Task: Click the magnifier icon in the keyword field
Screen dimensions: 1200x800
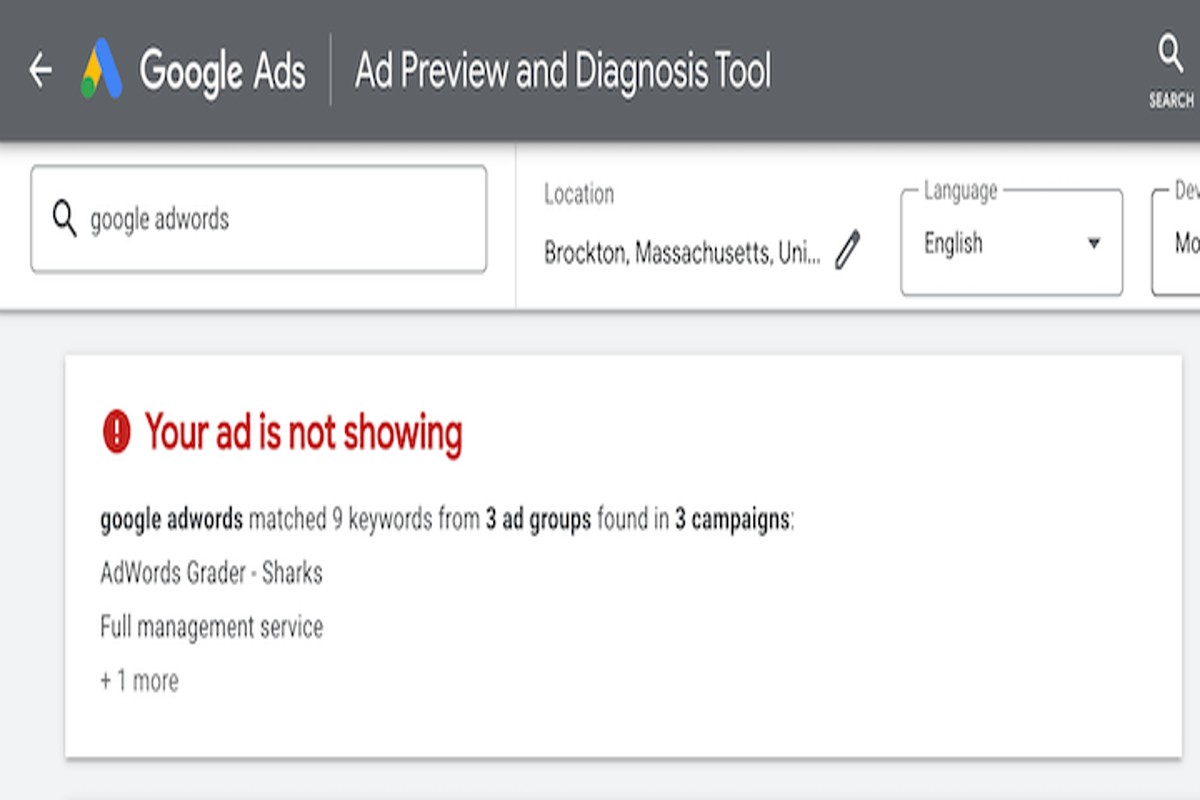Action: pos(64,218)
